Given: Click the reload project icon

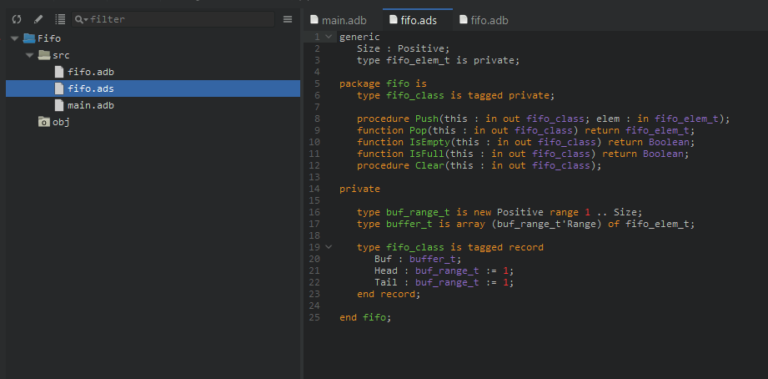Looking at the screenshot, I should tap(17, 20).
